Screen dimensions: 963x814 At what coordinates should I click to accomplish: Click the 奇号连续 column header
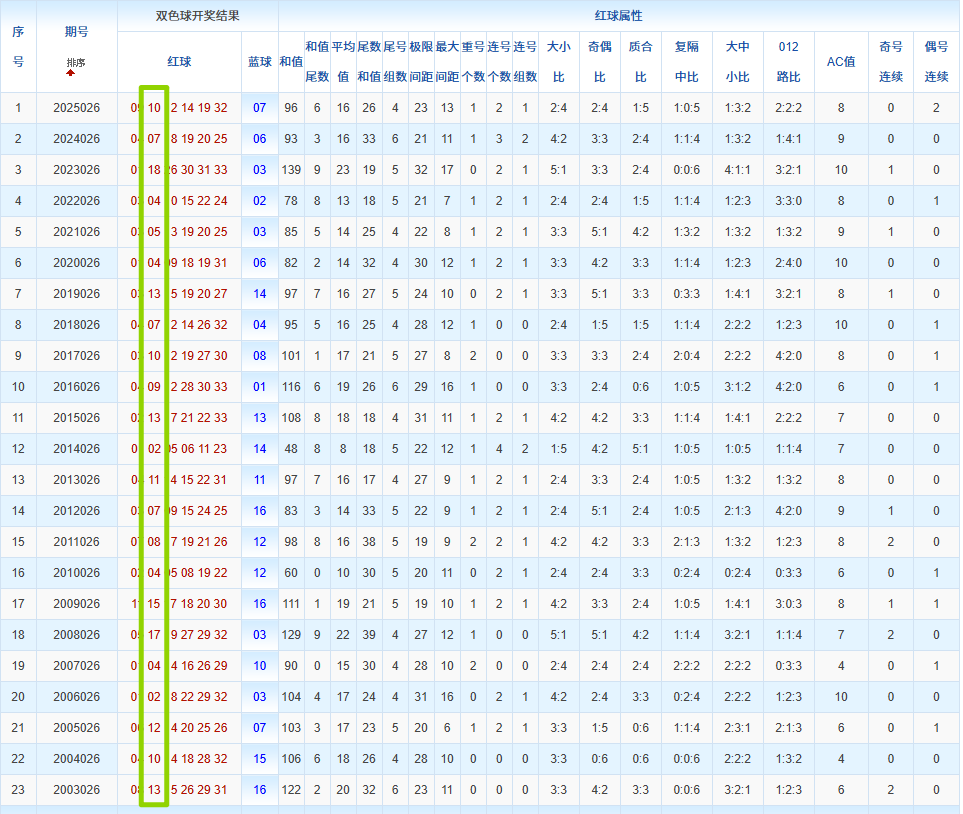pyautogui.click(x=891, y=61)
